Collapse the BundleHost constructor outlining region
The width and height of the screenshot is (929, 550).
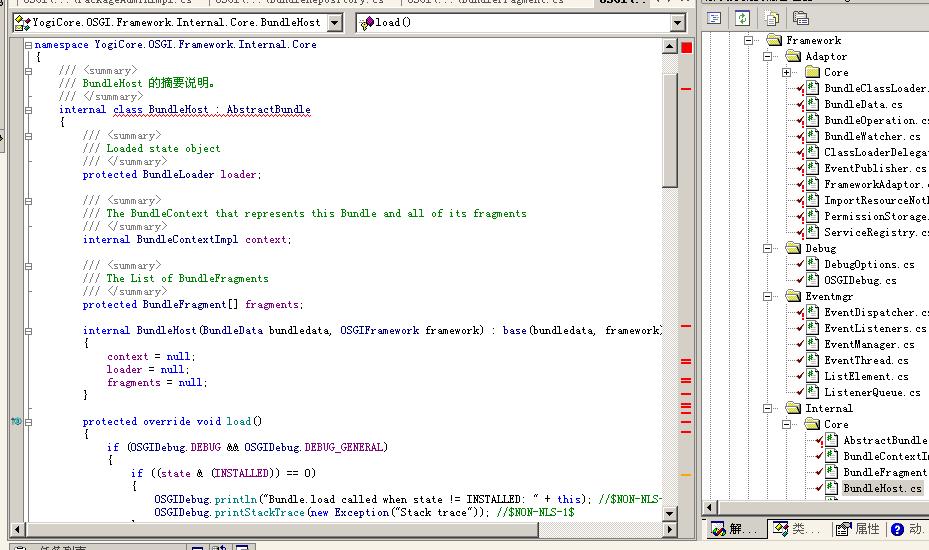pos(28,331)
